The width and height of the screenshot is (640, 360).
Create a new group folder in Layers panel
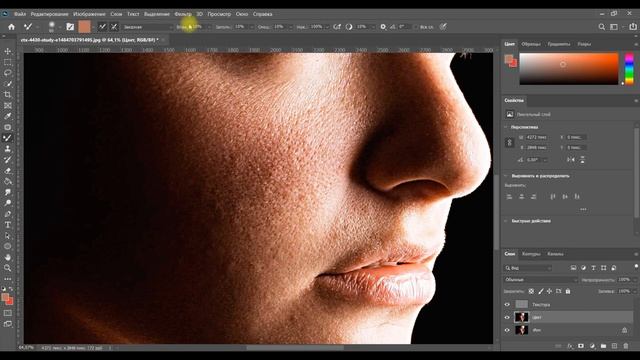click(604, 346)
